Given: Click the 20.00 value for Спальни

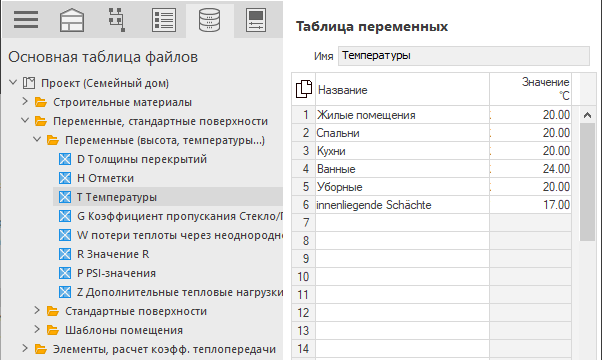Looking at the screenshot, I should 531,133.
